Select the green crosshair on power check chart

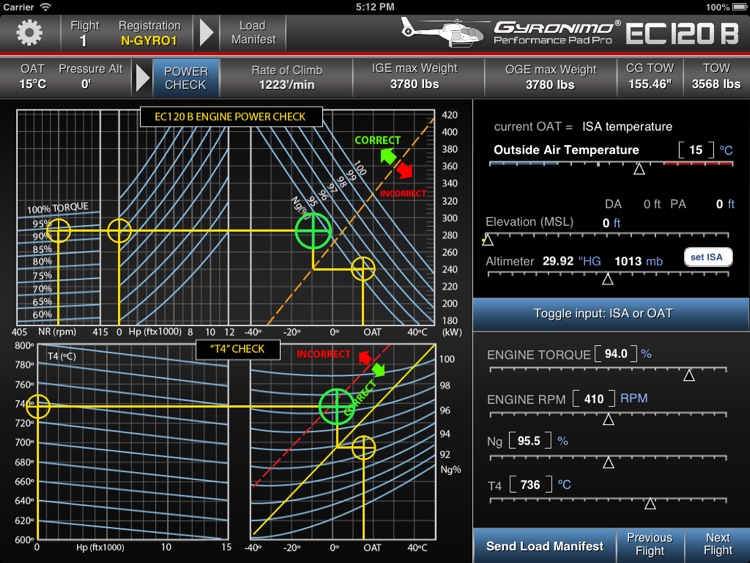(x=313, y=231)
